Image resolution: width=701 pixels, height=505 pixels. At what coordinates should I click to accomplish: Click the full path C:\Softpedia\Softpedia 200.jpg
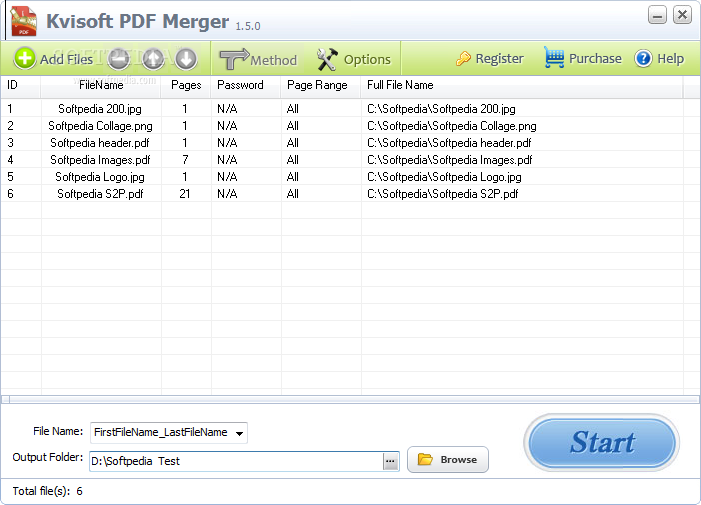click(x=441, y=109)
